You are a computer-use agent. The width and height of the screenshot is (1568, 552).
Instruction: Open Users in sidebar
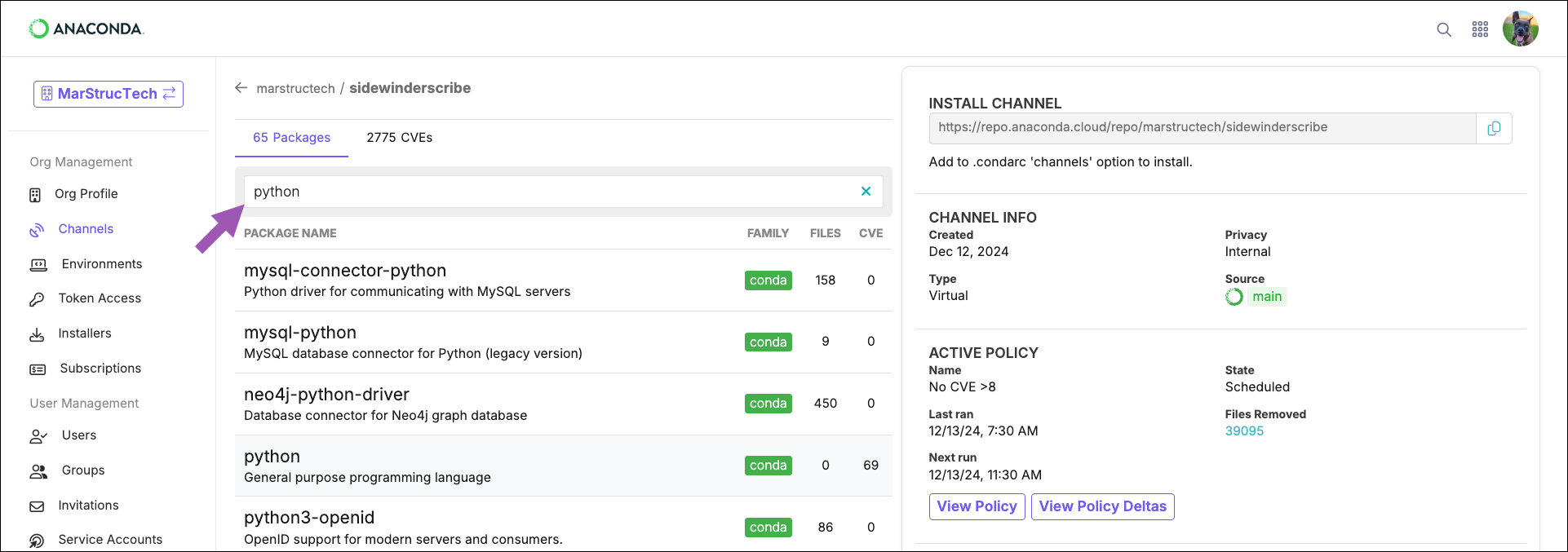[x=79, y=435]
